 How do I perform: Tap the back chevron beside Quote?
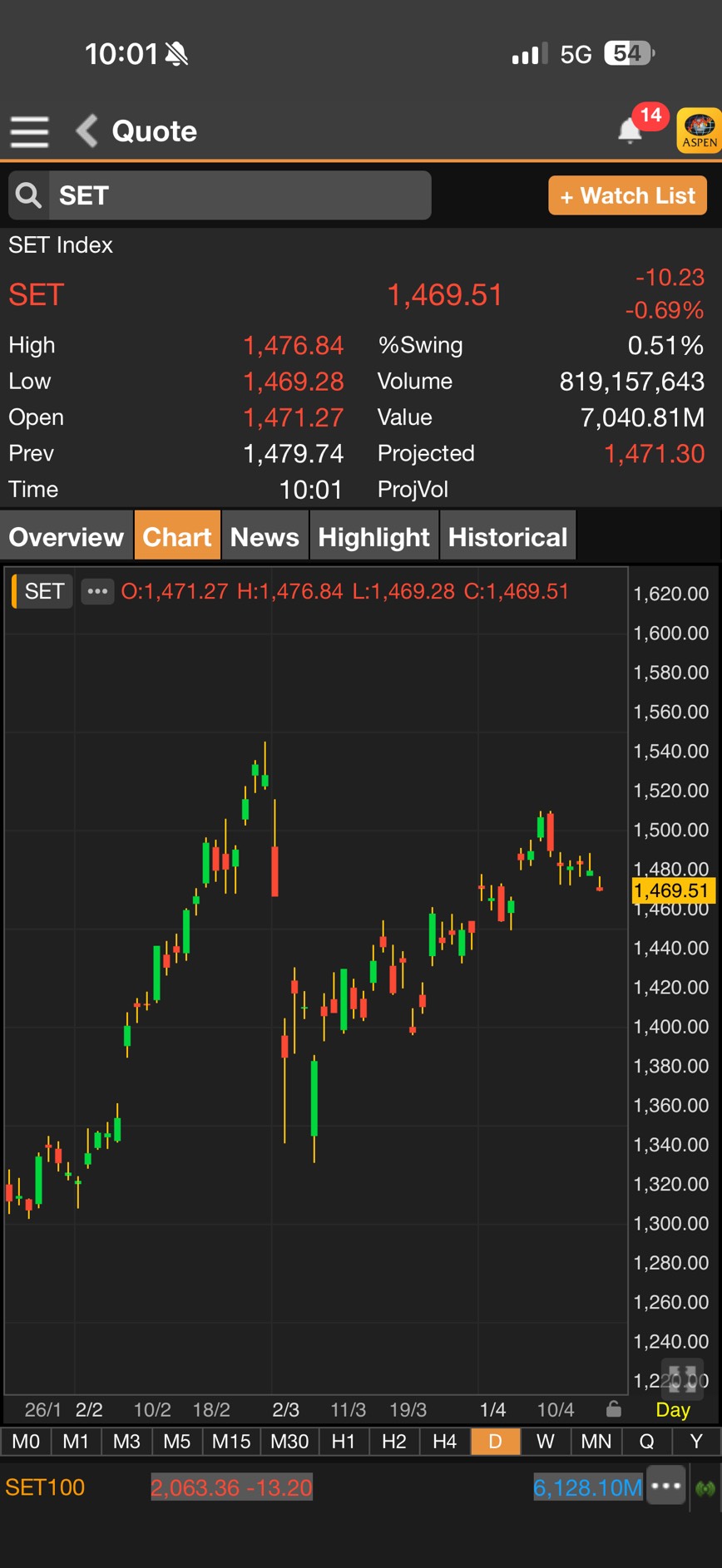pyautogui.click(x=87, y=131)
